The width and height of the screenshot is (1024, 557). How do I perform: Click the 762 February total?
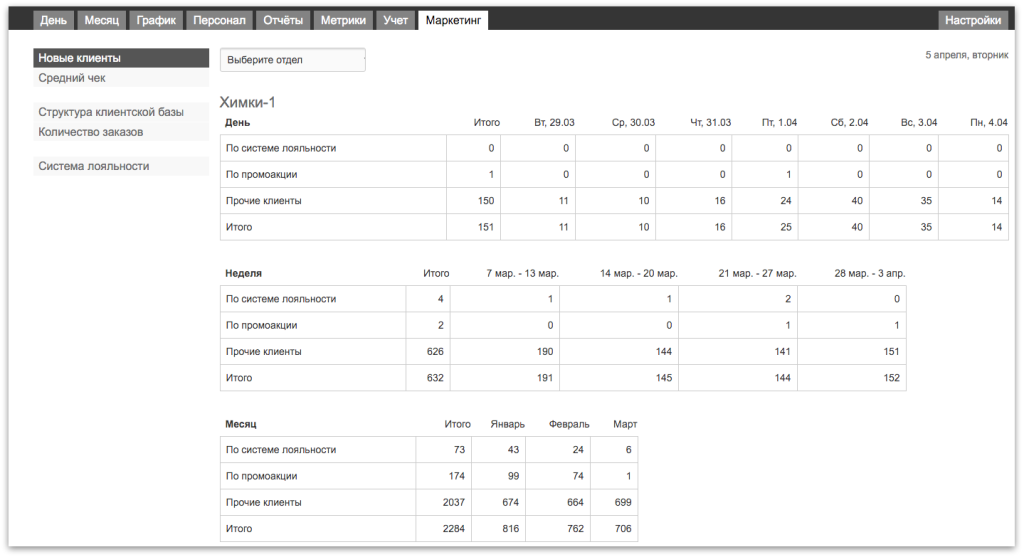click(575, 528)
